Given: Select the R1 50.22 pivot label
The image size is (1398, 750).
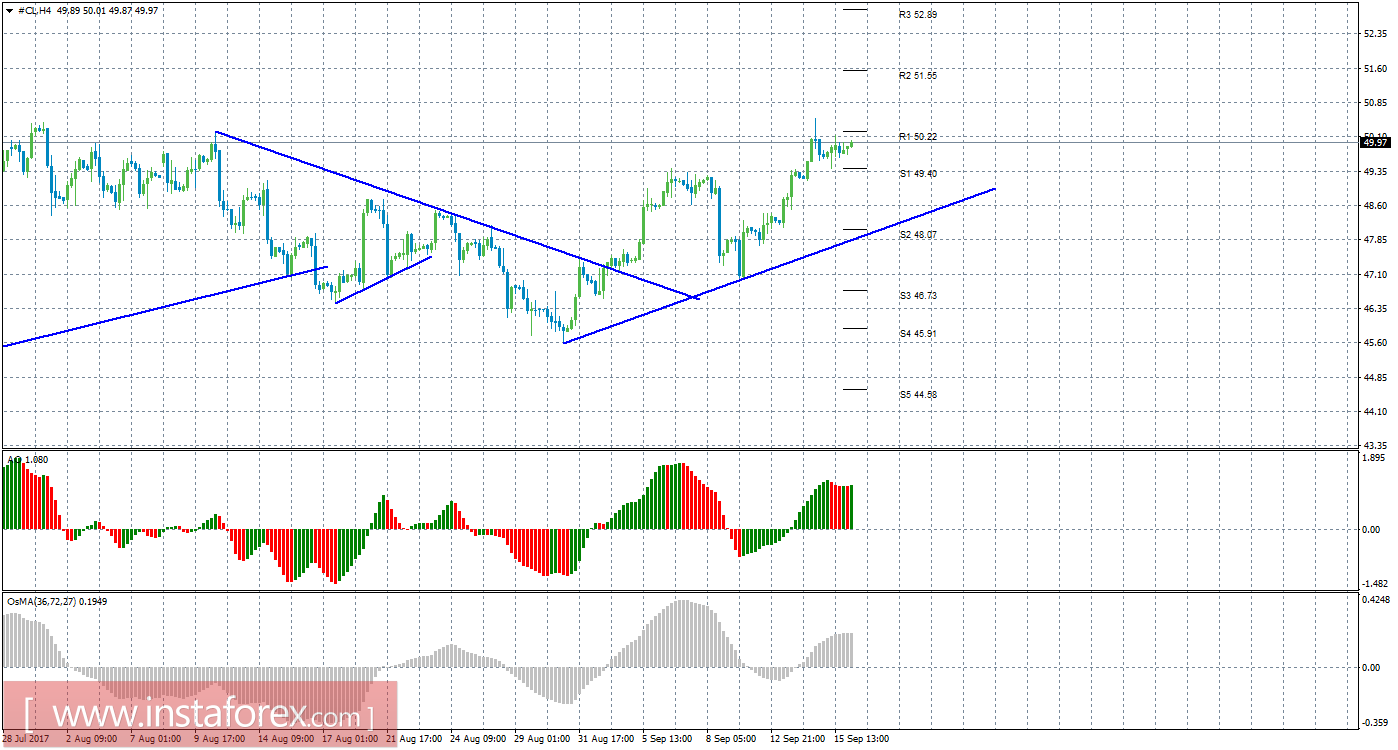Looking at the screenshot, I should pos(918,137).
